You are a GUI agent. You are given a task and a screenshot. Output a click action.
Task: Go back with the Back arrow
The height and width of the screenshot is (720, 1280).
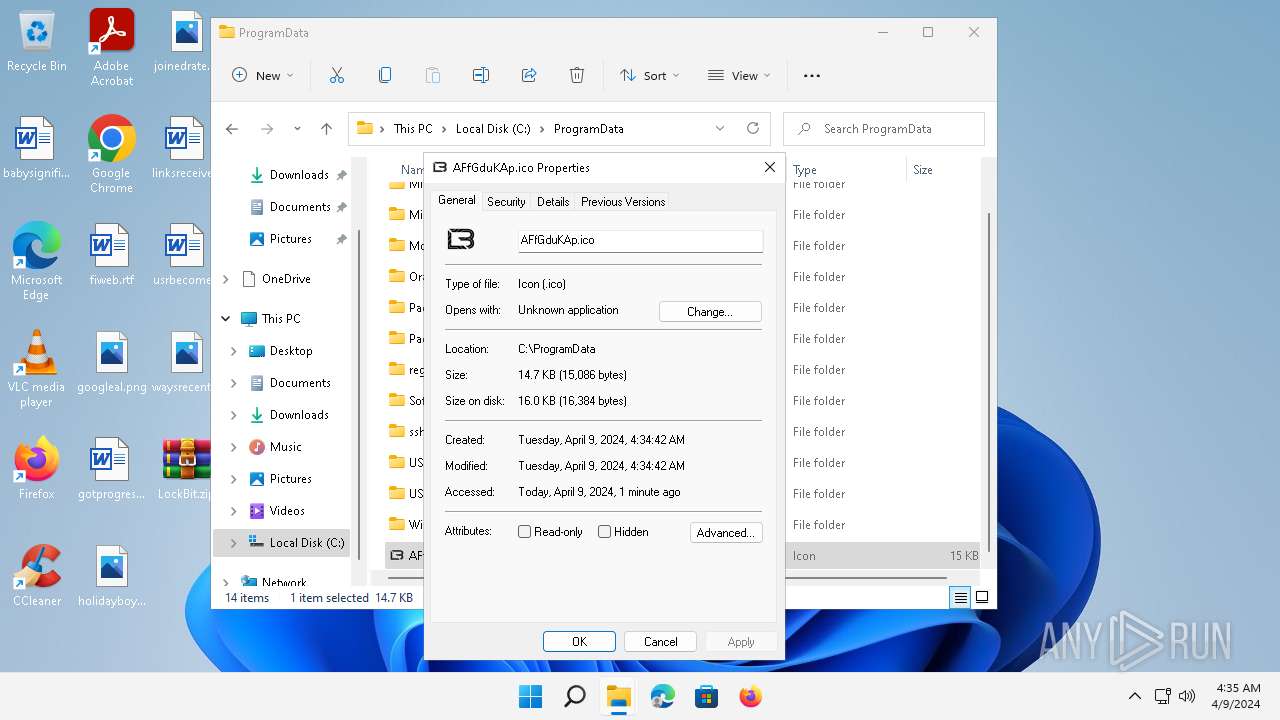pos(232,129)
